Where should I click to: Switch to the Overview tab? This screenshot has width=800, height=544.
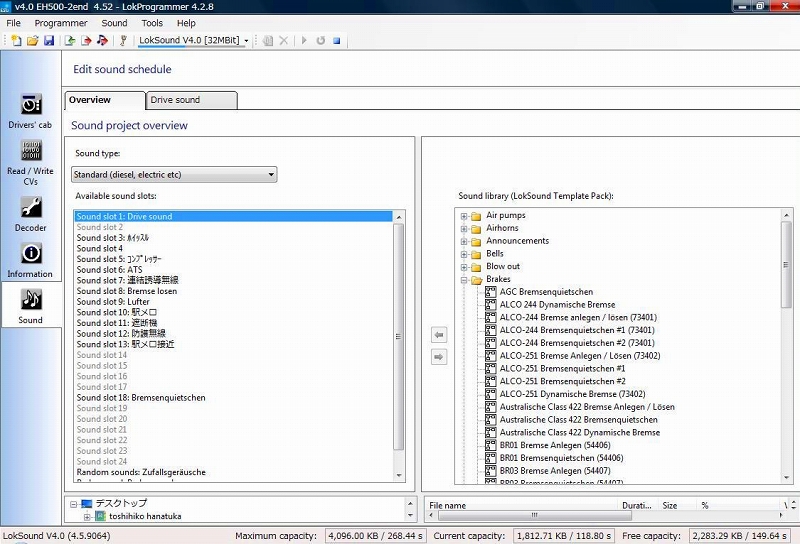pyautogui.click(x=105, y=100)
